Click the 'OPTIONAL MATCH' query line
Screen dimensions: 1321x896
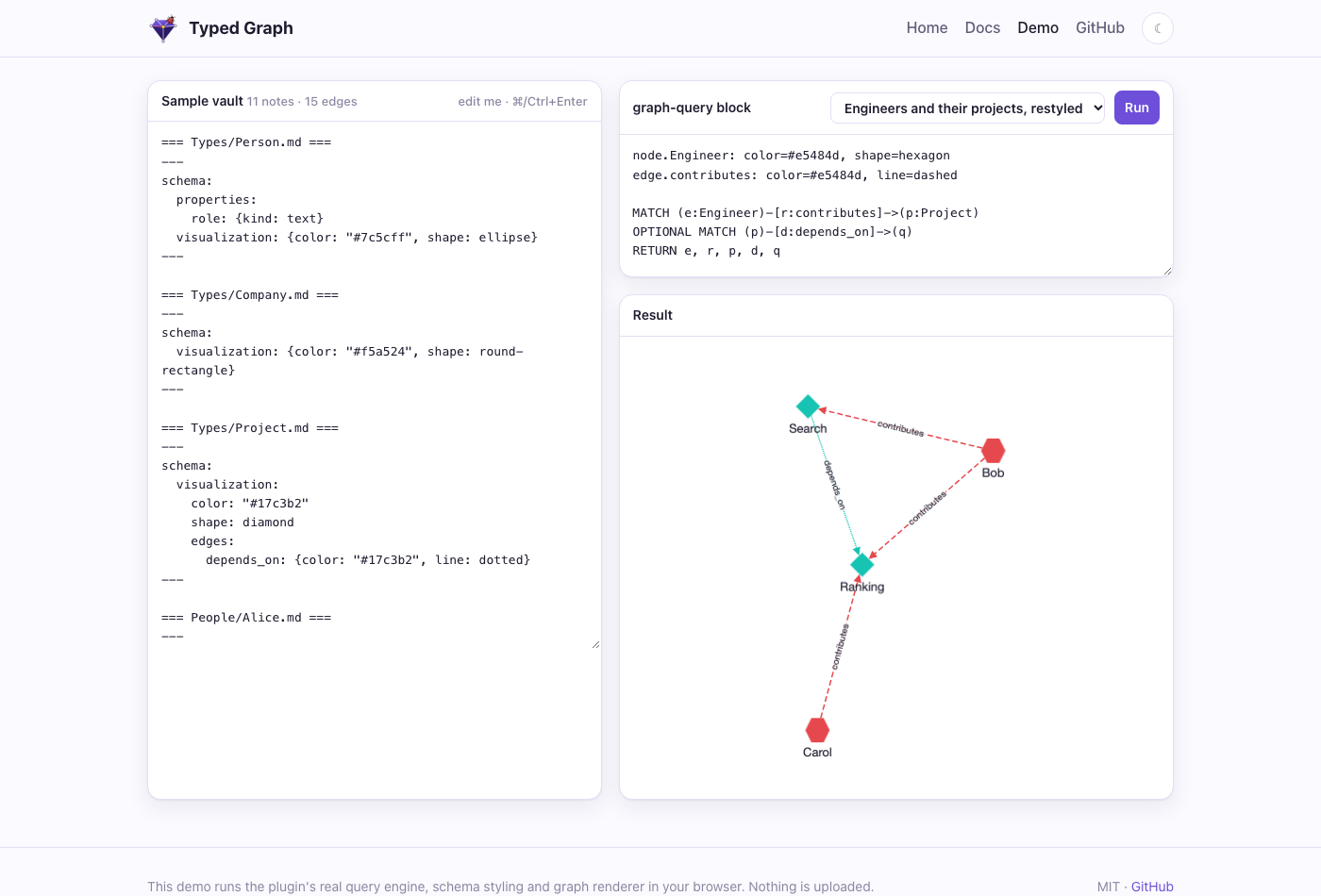772,232
